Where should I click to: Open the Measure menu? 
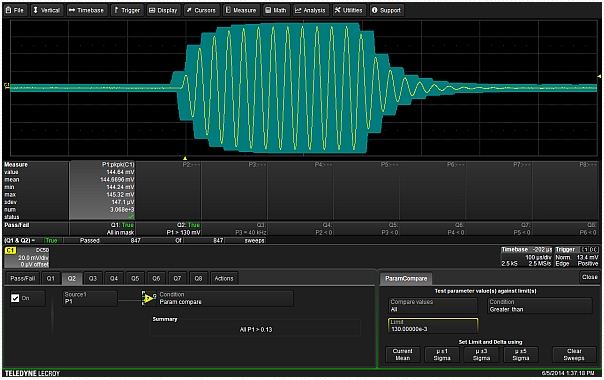tap(241, 10)
